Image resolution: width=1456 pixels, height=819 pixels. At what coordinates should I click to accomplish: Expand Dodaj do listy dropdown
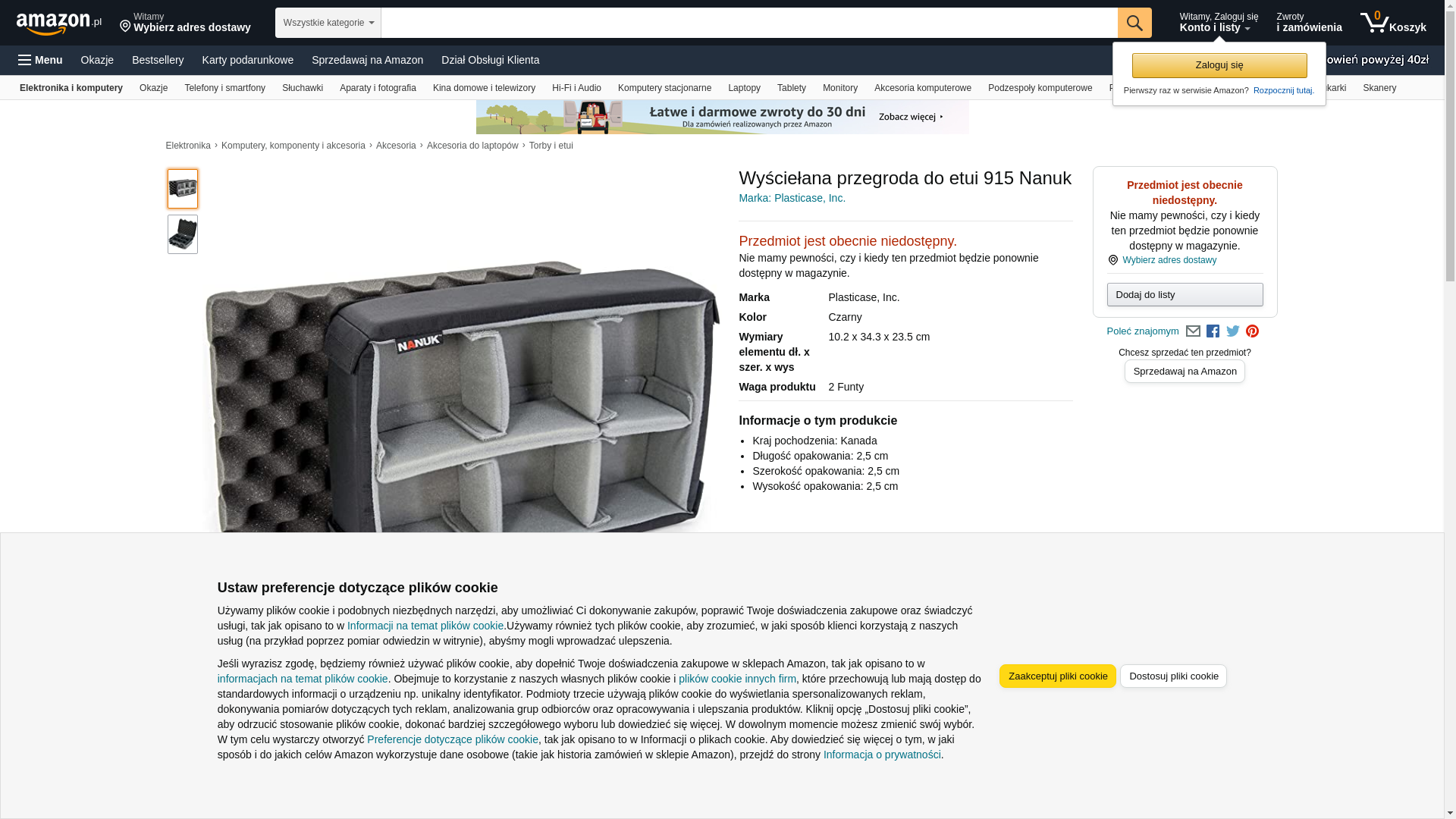pyautogui.click(x=1185, y=294)
